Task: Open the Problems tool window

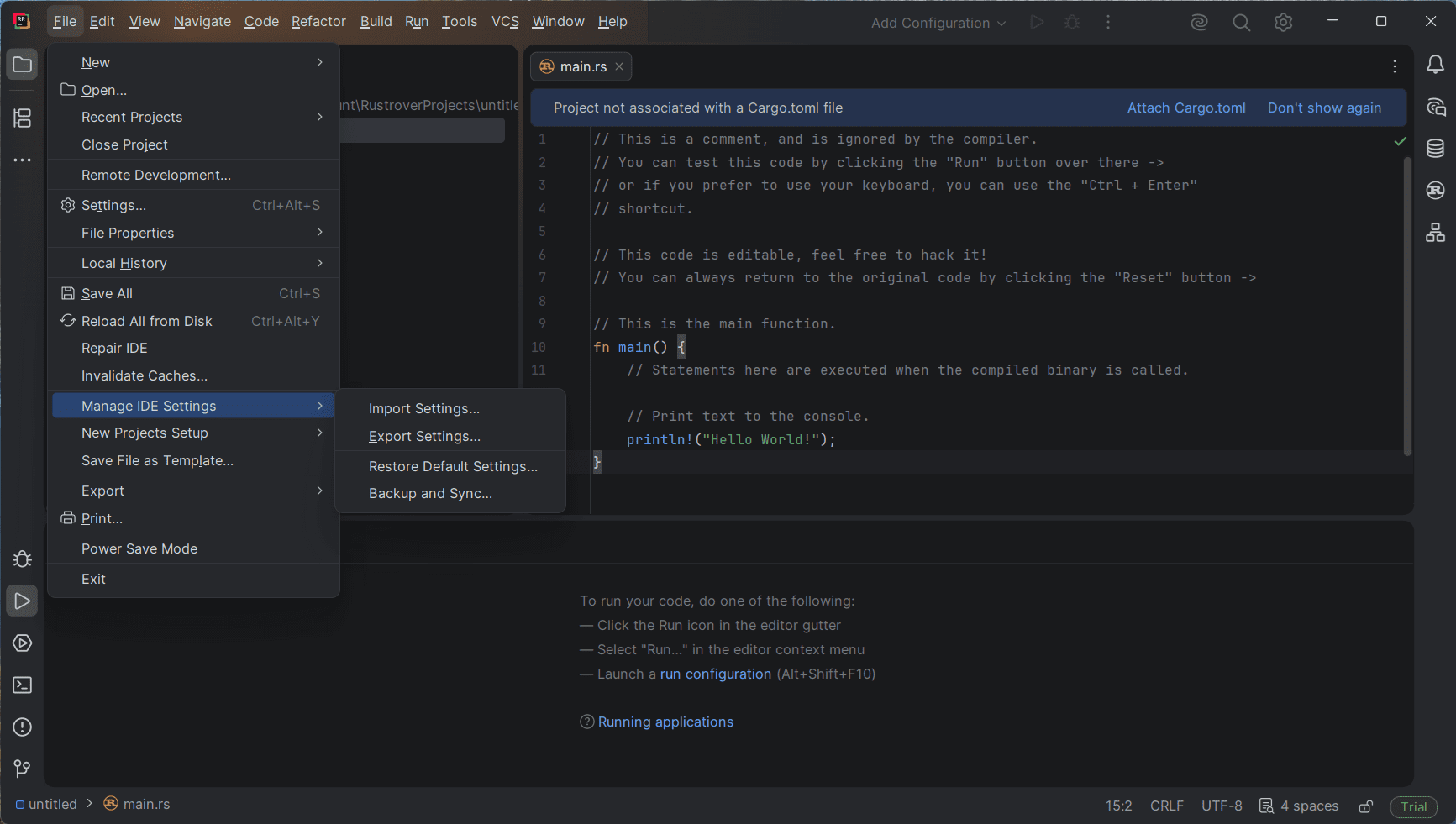Action: point(23,727)
